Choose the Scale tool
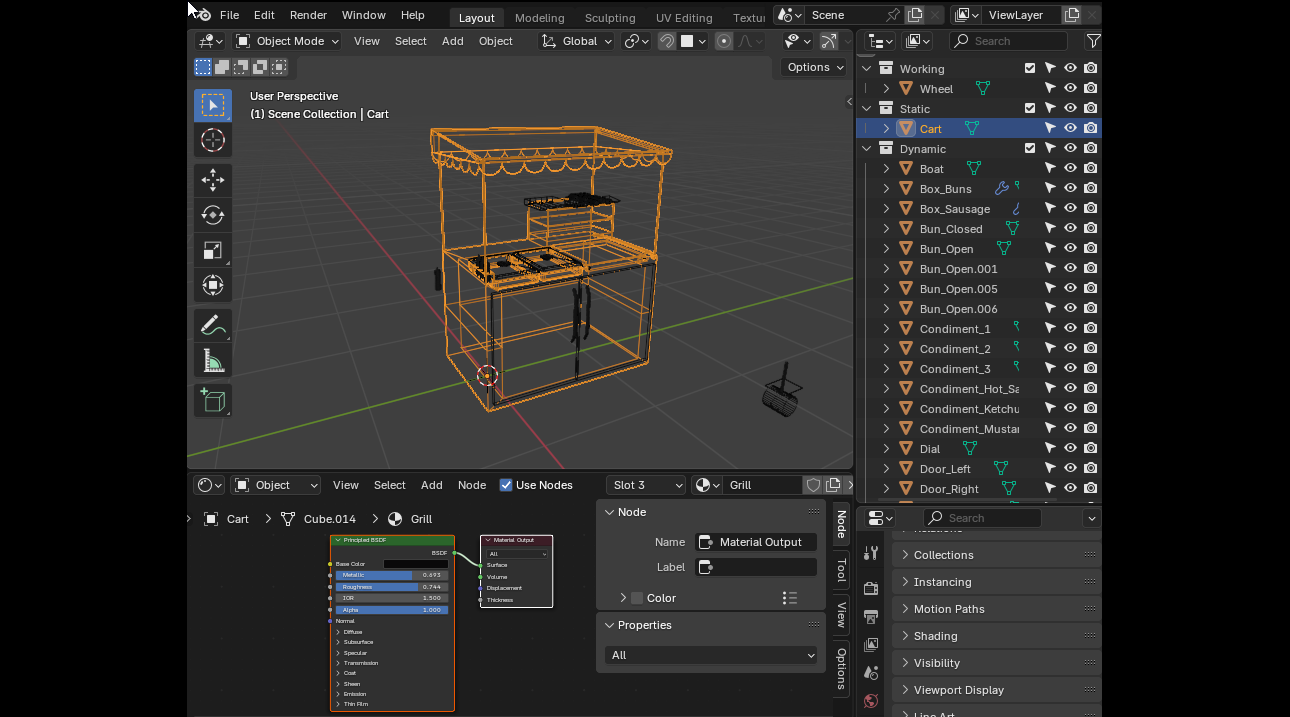 pos(212,250)
